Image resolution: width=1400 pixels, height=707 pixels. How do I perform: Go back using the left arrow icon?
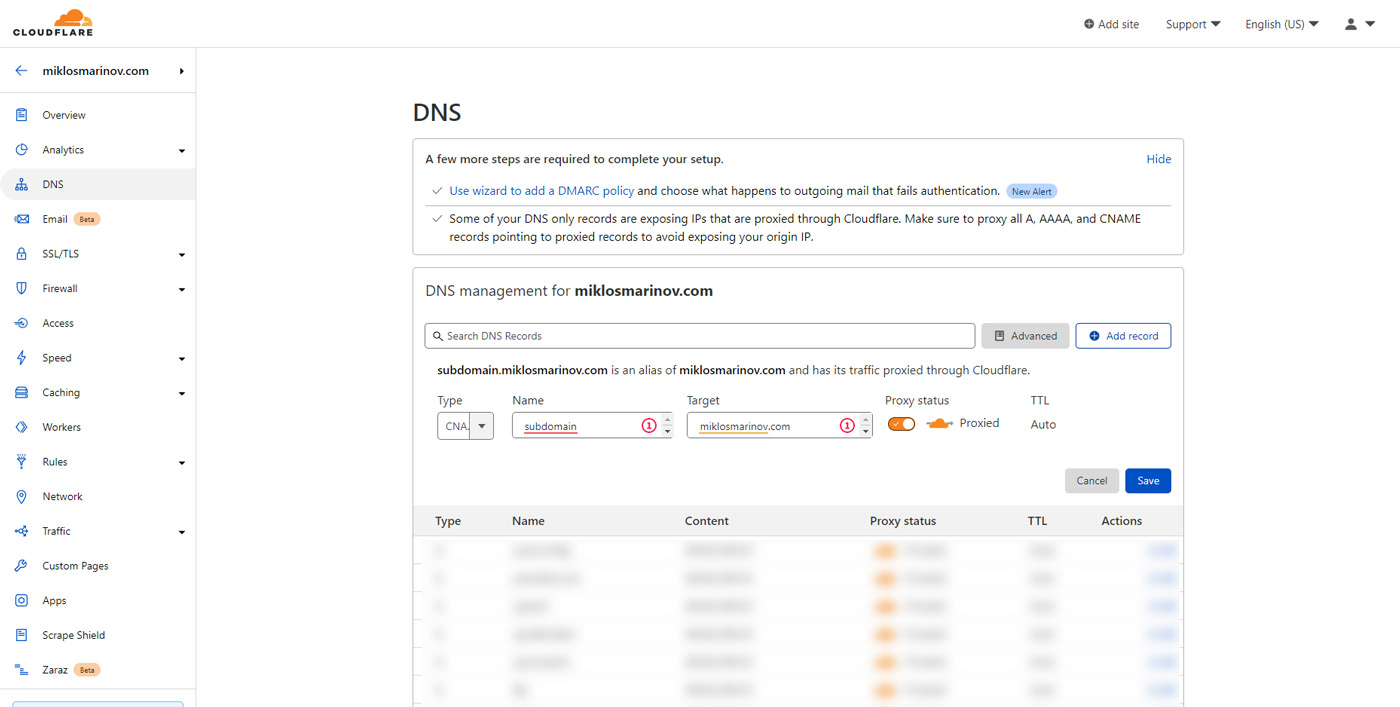point(21,71)
